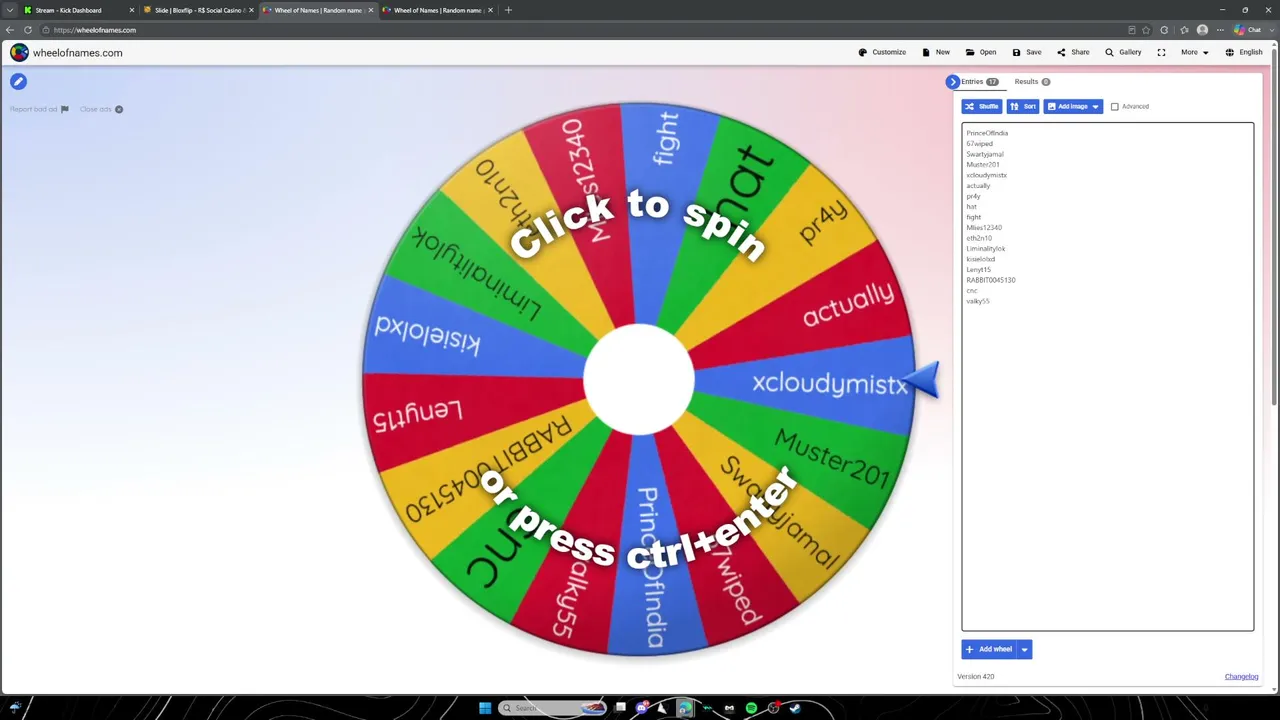The height and width of the screenshot is (720, 1280).
Task: Go back in the browser
Action: click(10, 30)
